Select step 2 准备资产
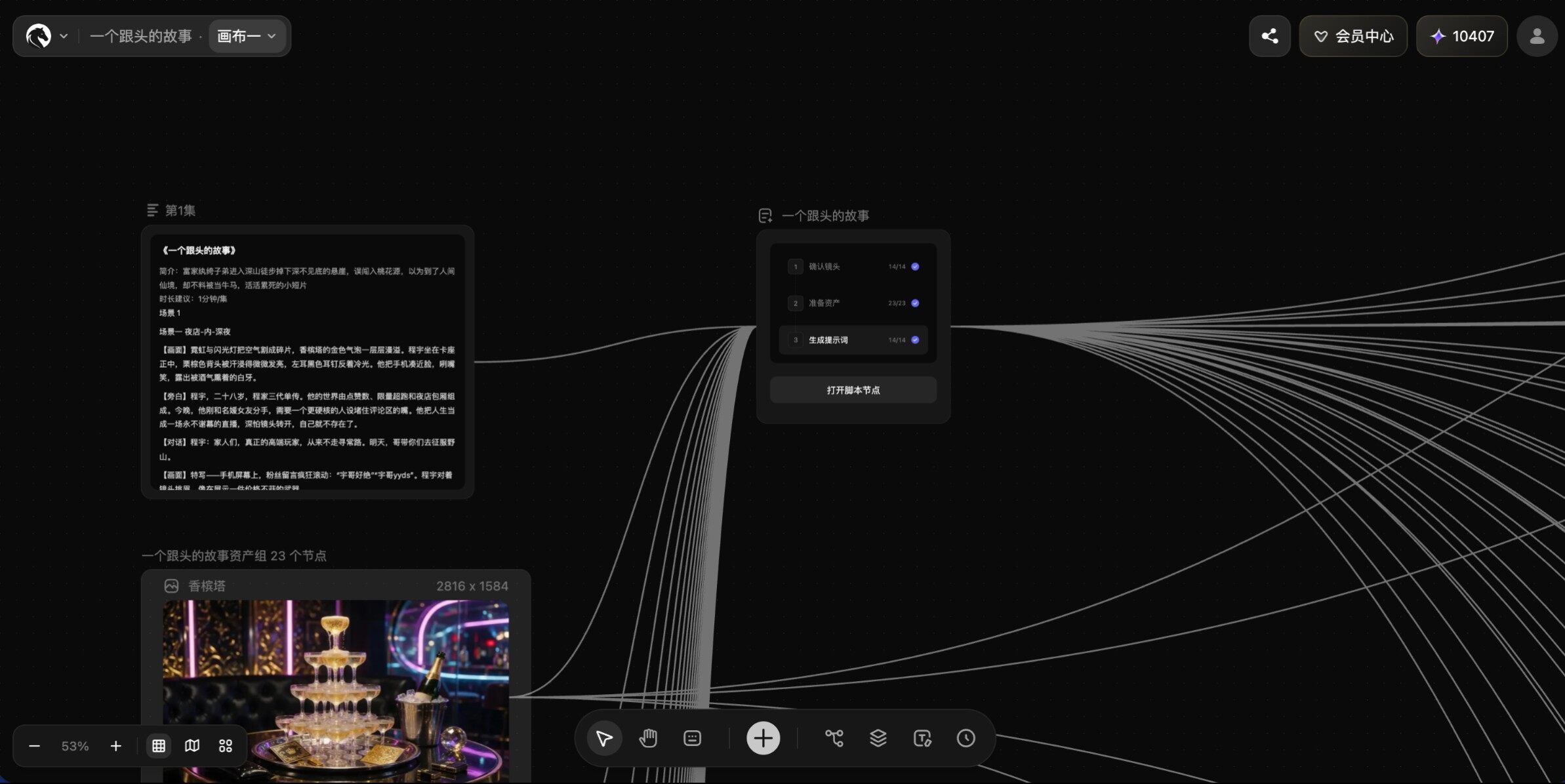The width and height of the screenshot is (1565, 784). pyautogui.click(x=853, y=303)
